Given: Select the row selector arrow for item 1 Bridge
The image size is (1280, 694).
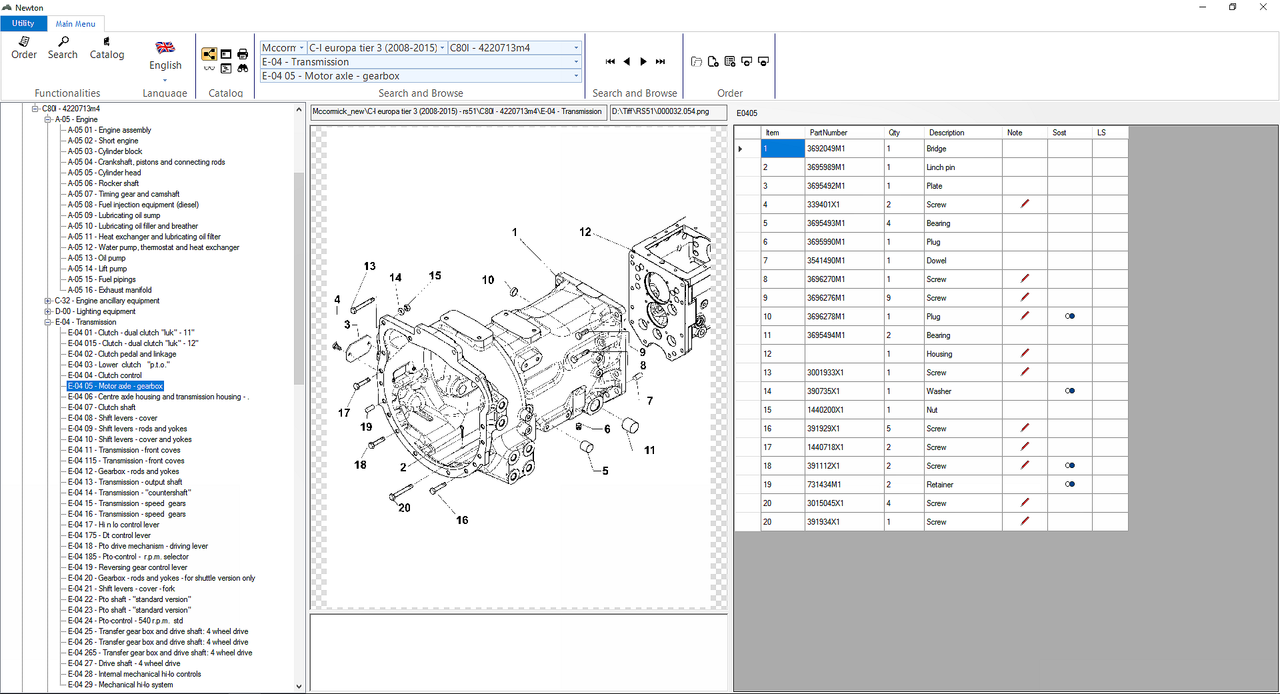Looking at the screenshot, I should pos(747,148).
